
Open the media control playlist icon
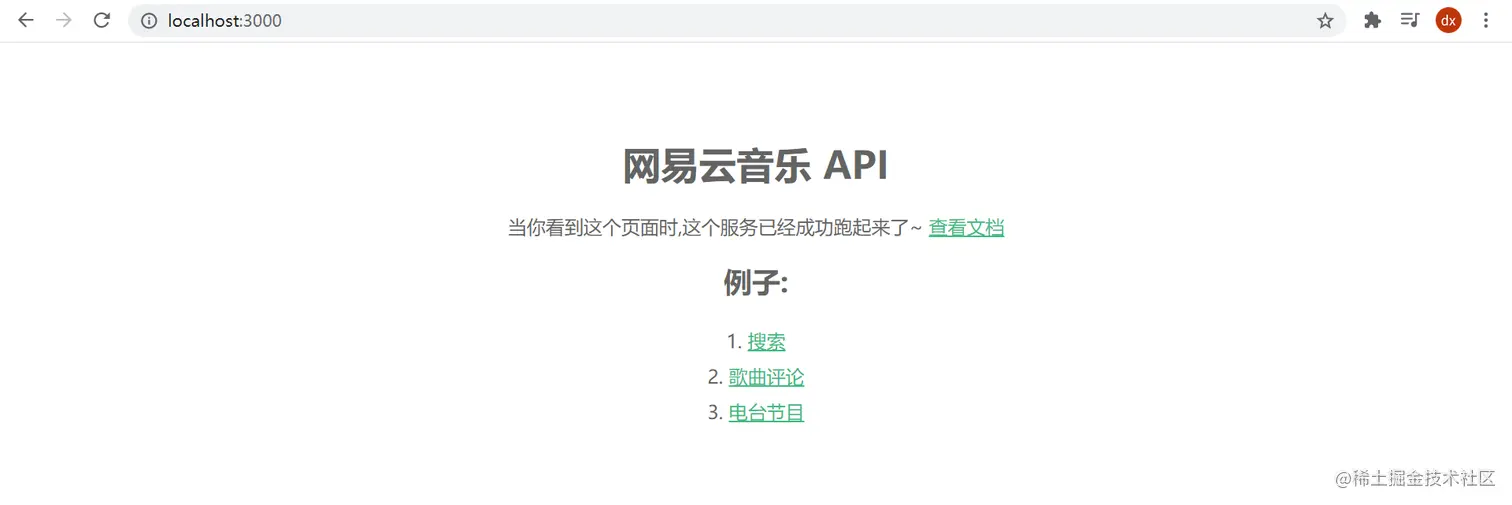click(1409, 20)
